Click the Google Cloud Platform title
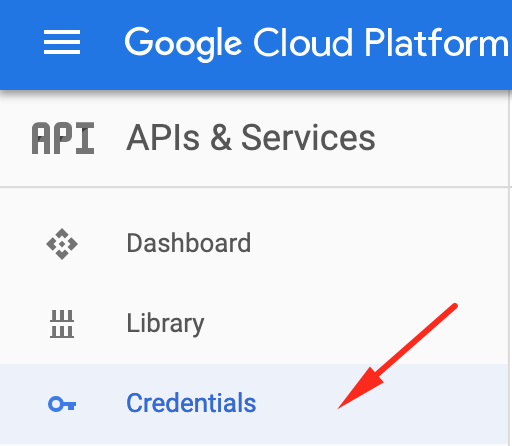The height and width of the screenshot is (446, 512). click(x=317, y=43)
